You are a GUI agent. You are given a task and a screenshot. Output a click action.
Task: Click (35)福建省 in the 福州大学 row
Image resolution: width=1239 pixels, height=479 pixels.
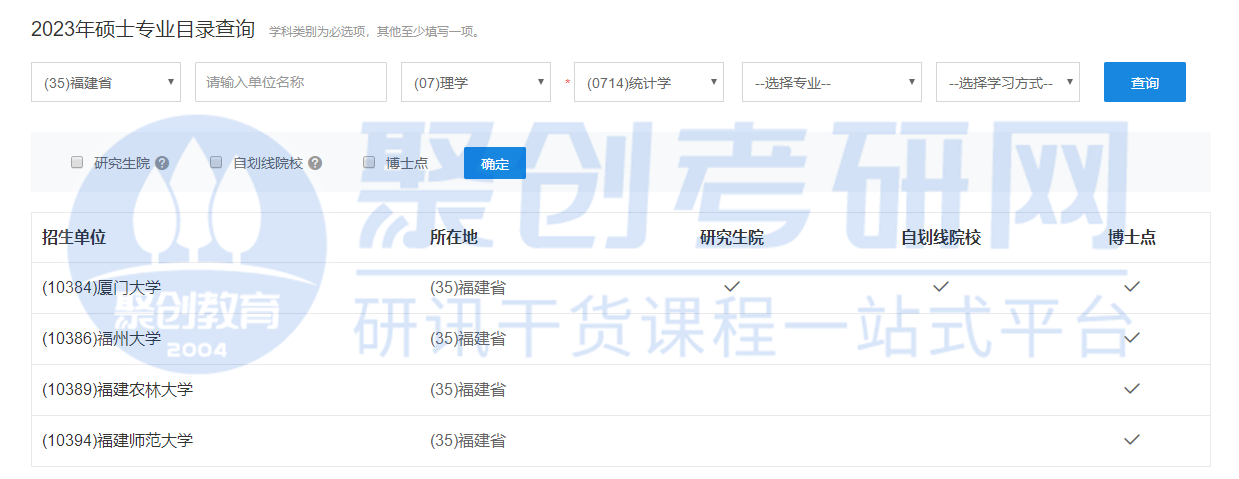(x=468, y=338)
